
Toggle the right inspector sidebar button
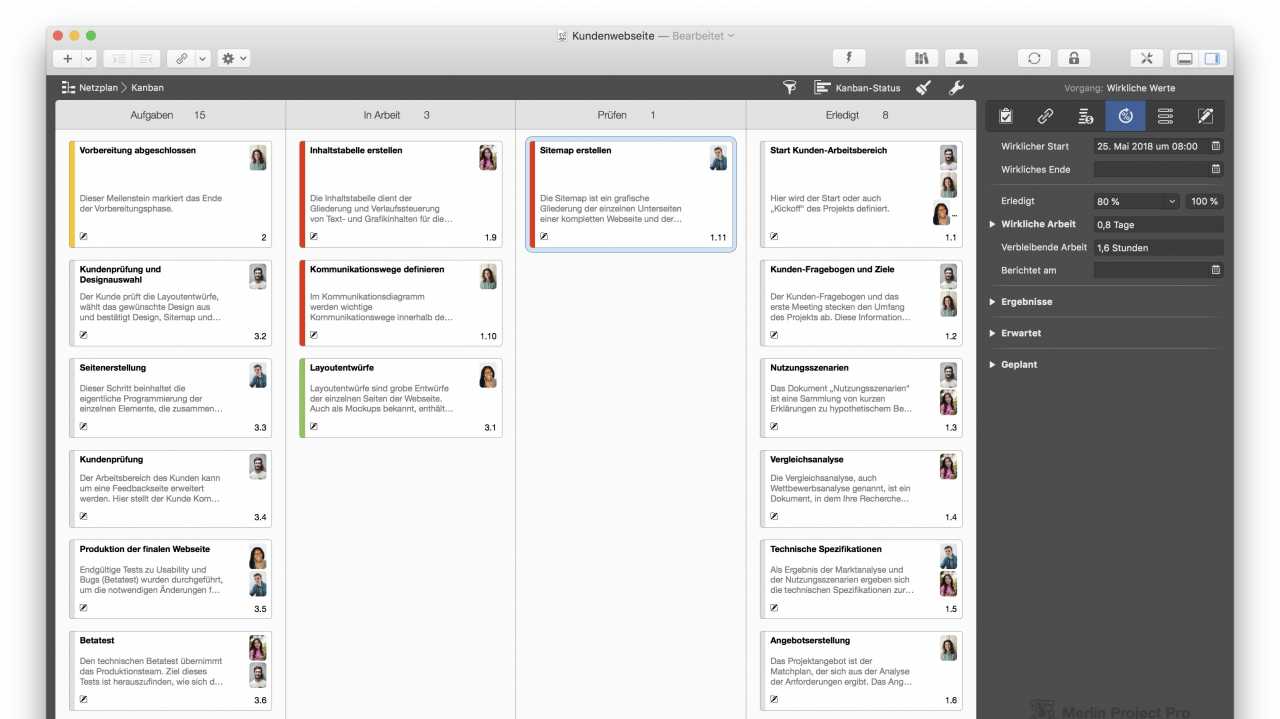1212,59
